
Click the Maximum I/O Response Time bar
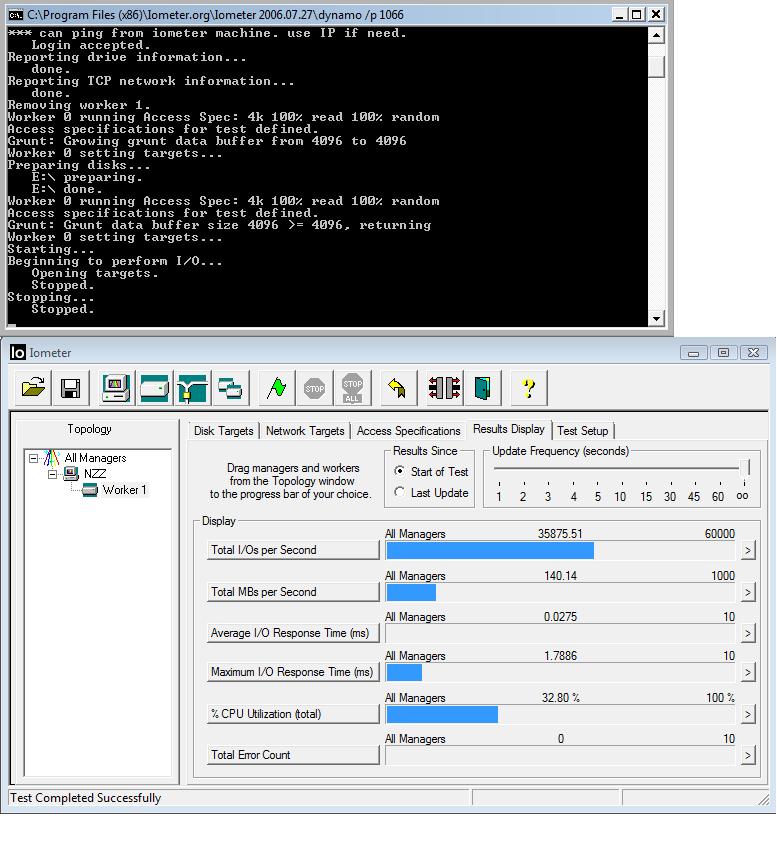coord(560,673)
